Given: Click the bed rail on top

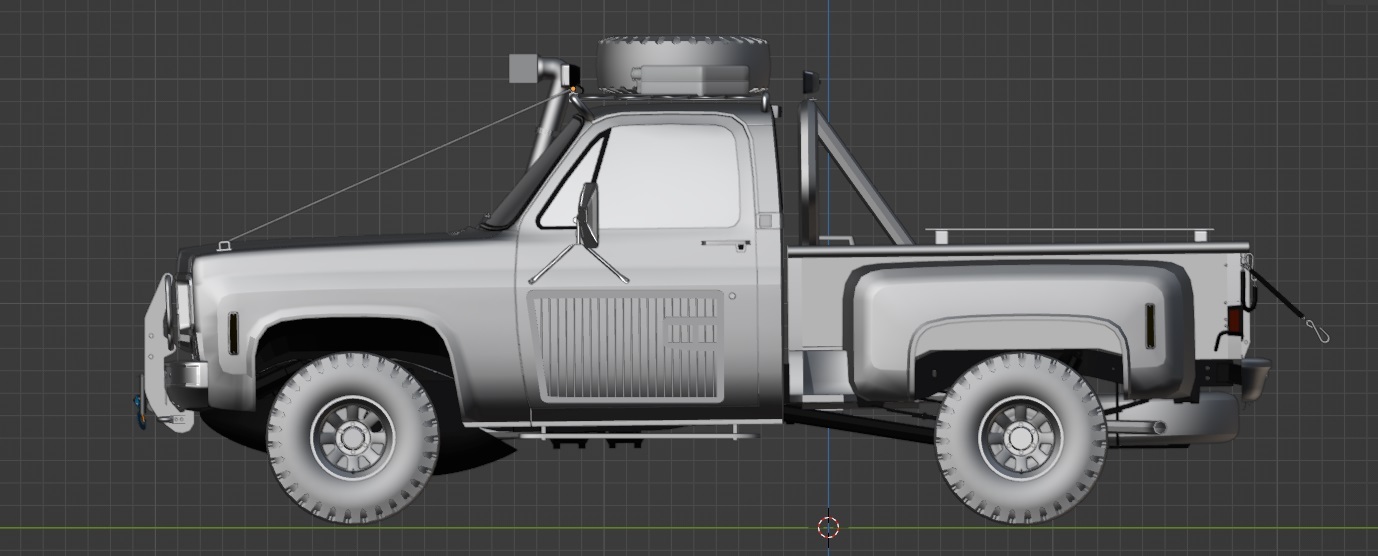Looking at the screenshot, I should pos(1068,233).
